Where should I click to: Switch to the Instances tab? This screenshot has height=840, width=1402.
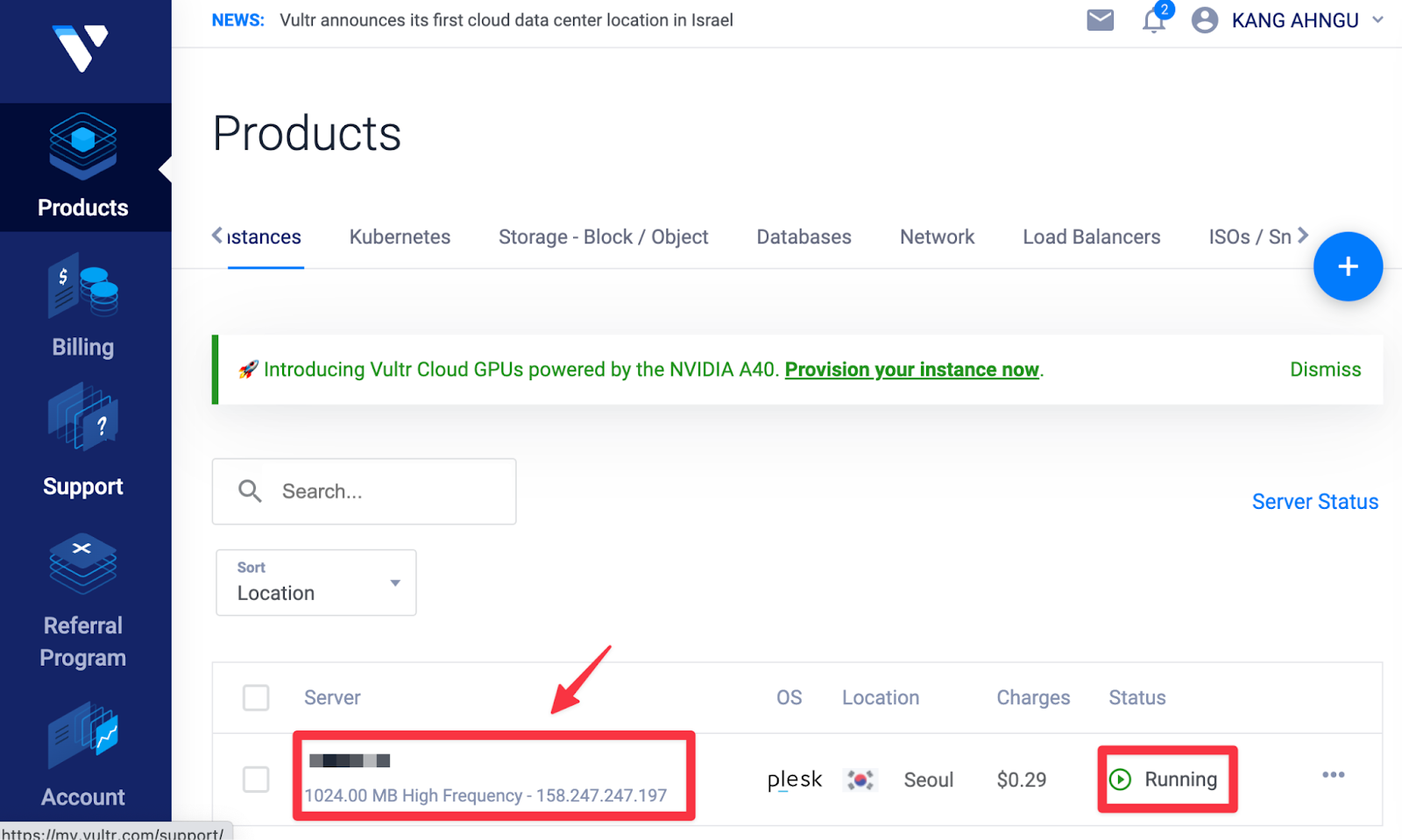(264, 237)
